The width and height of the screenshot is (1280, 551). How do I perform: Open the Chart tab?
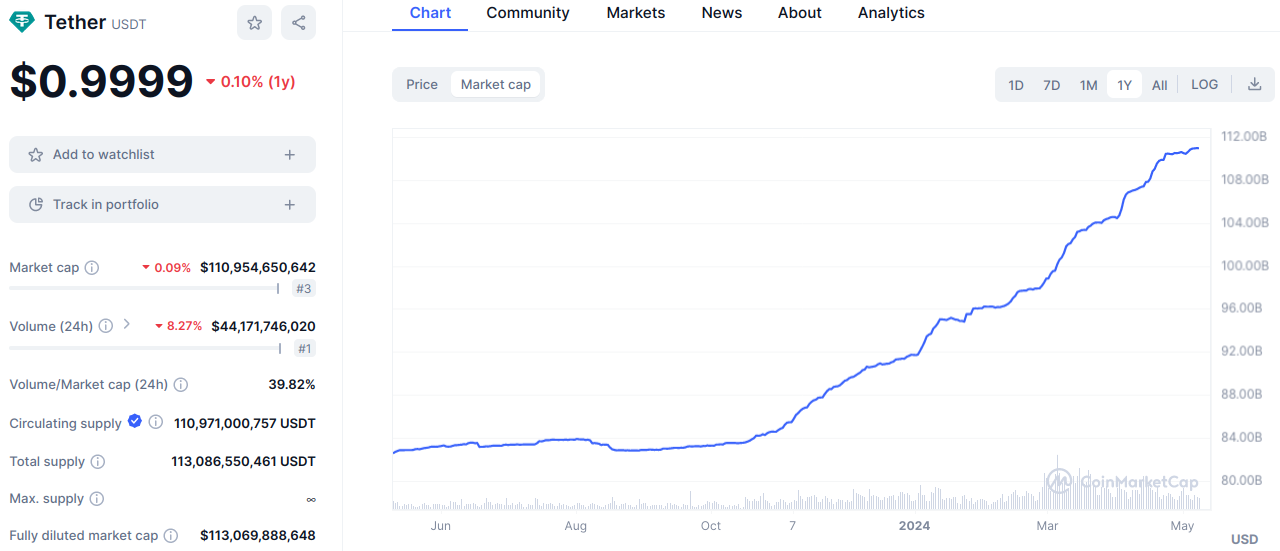tap(430, 13)
